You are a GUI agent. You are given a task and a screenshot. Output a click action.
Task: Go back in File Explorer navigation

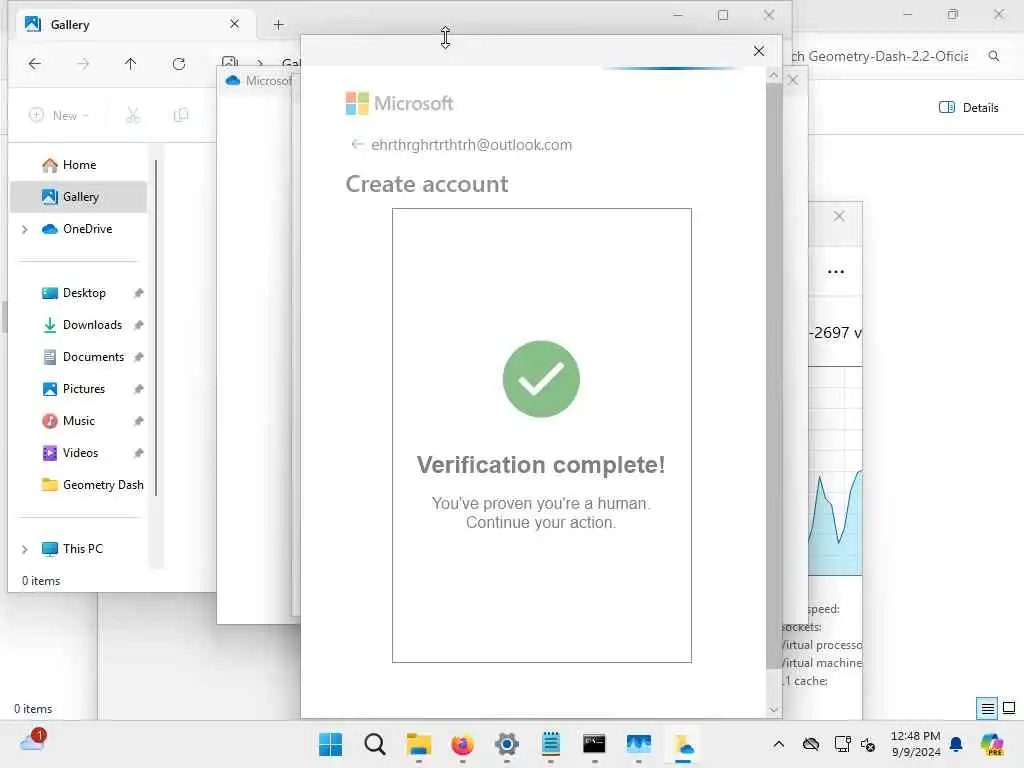[x=35, y=63]
